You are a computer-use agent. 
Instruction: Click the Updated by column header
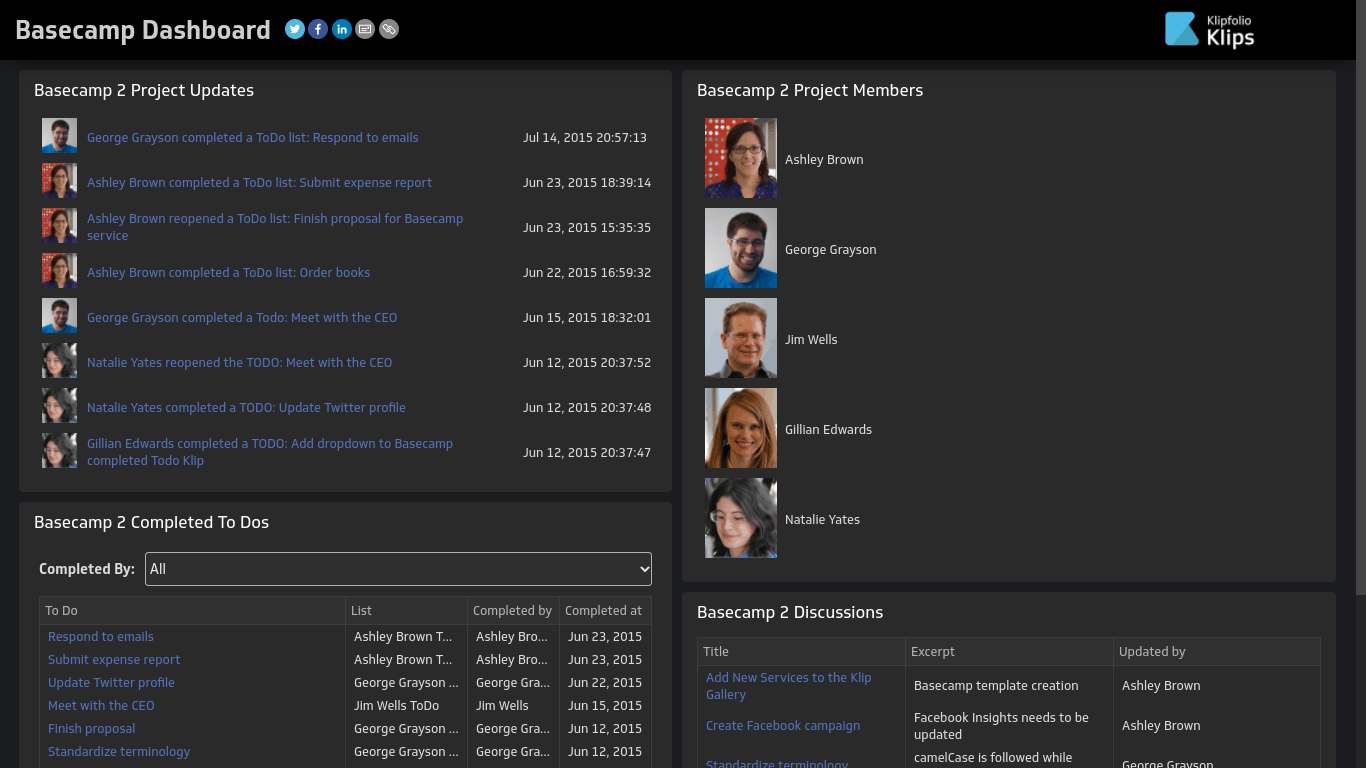(x=1217, y=652)
